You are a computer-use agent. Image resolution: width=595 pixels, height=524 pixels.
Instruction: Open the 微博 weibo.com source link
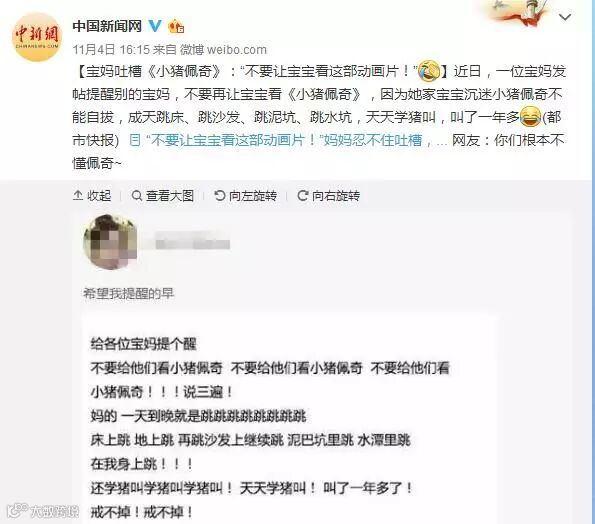click(223, 49)
